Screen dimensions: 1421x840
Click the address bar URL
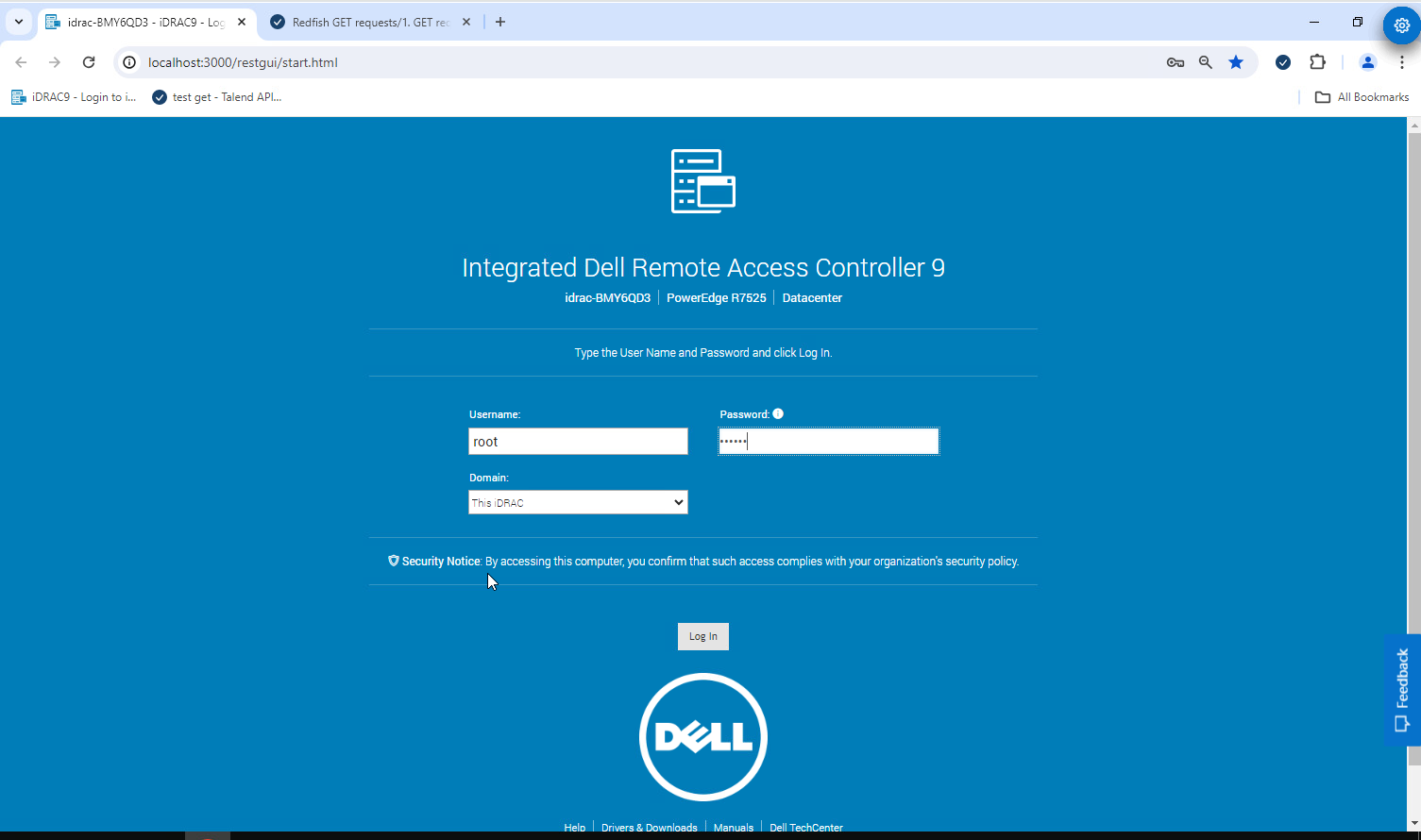(243, 62)
